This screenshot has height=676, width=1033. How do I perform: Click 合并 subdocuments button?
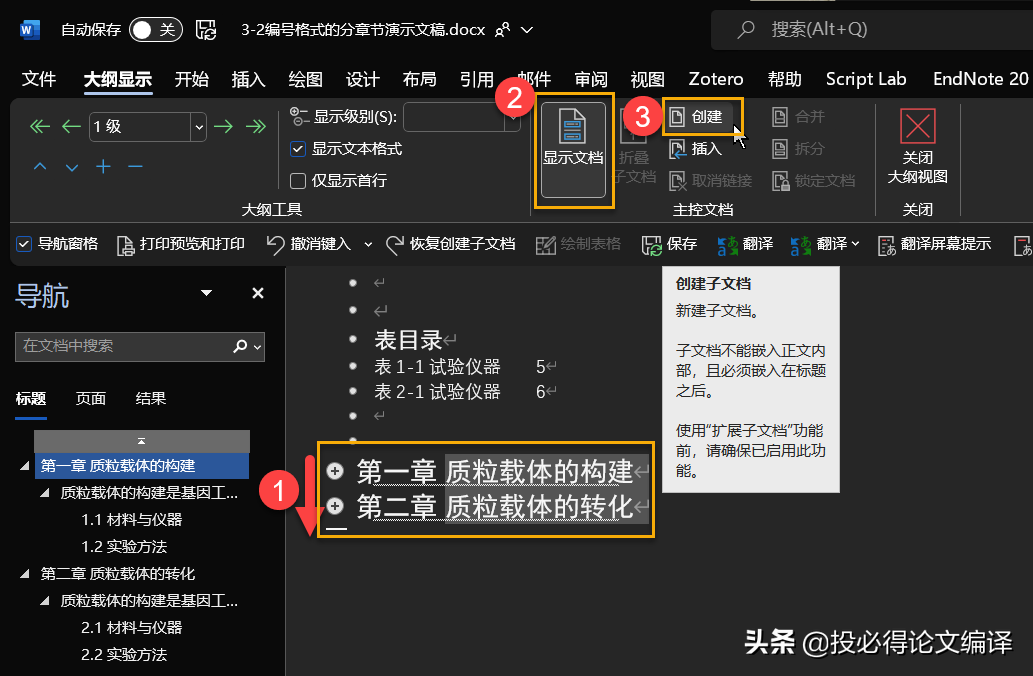tap(798, 117)
